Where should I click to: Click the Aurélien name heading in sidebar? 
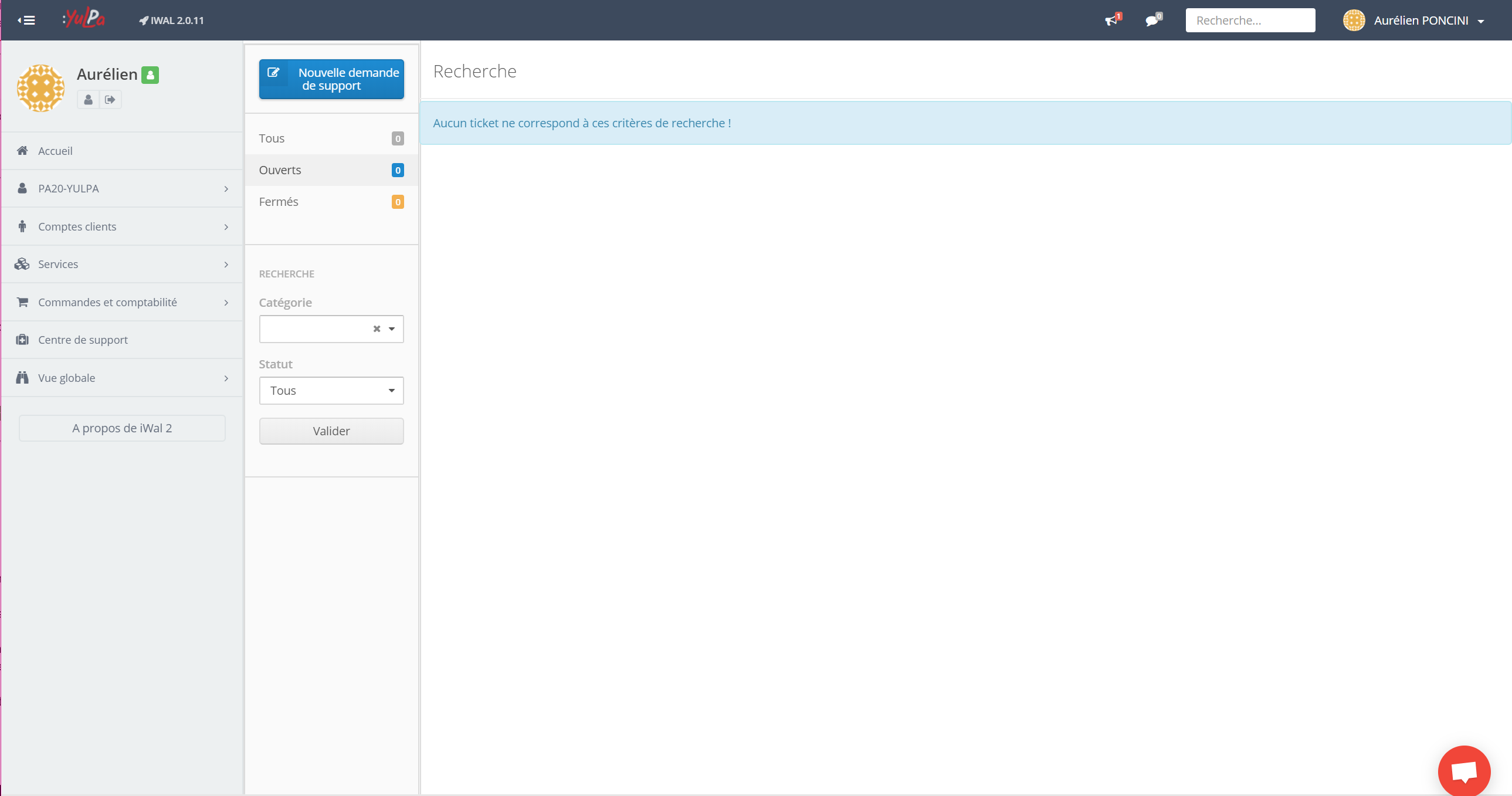(x=107, y=74)
